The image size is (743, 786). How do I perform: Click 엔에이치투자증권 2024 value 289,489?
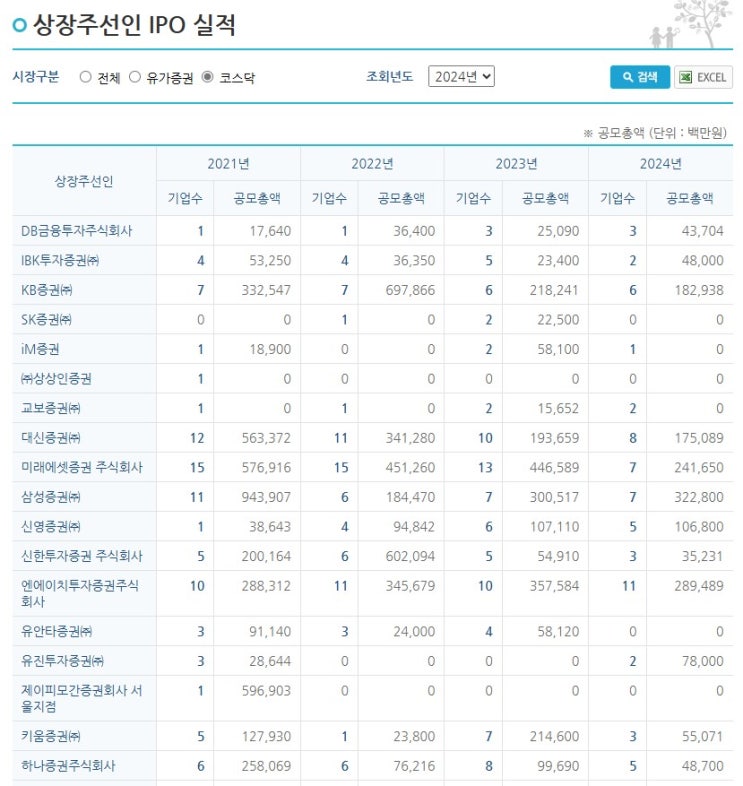click(699, 585)
